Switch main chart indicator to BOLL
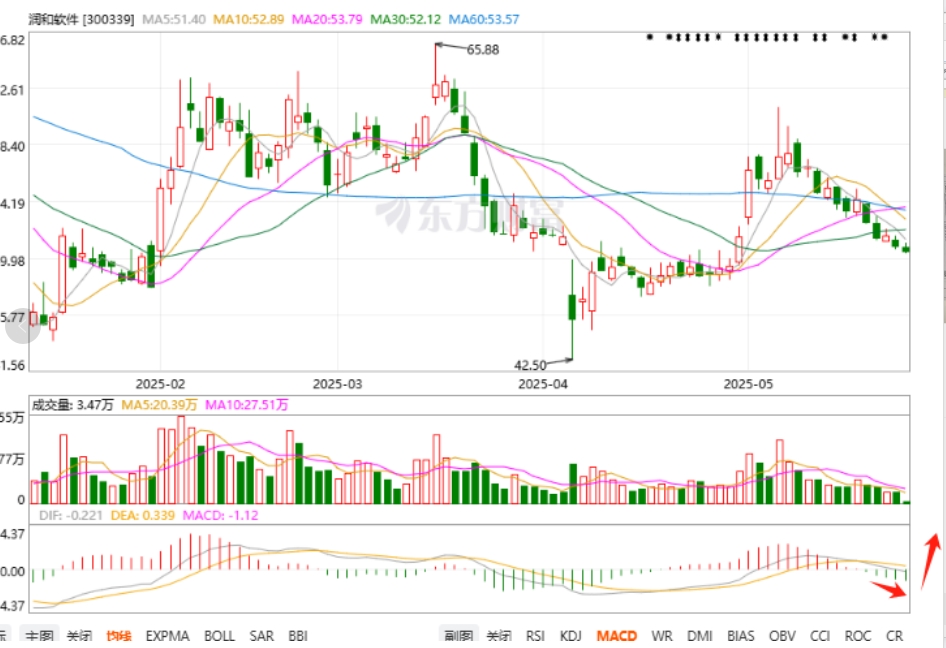The image size is (946, 648). 219,636
